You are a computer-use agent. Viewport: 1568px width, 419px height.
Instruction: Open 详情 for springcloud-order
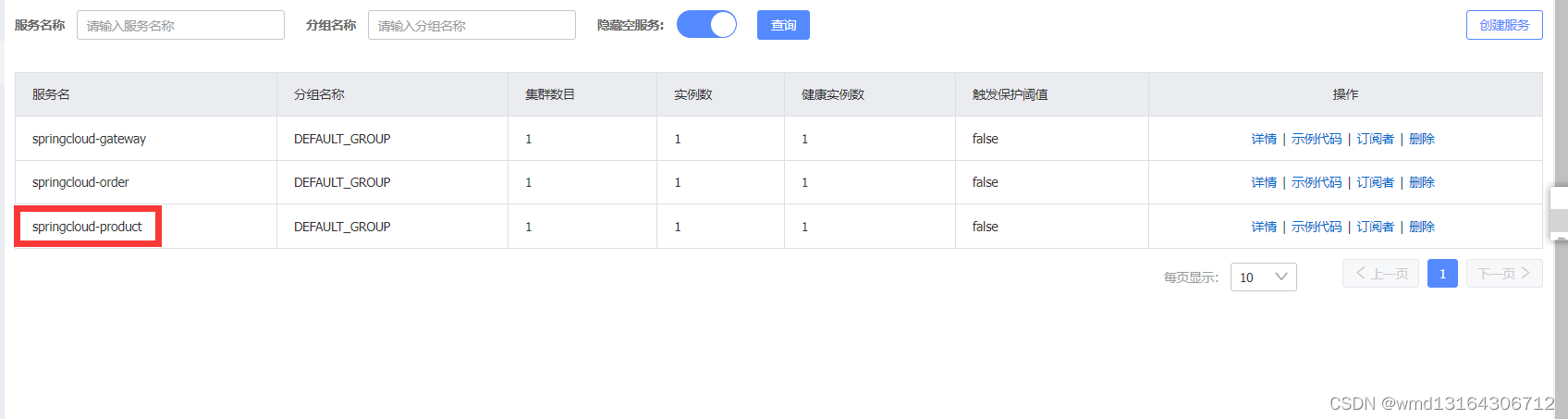click(x=1264, y=182)
